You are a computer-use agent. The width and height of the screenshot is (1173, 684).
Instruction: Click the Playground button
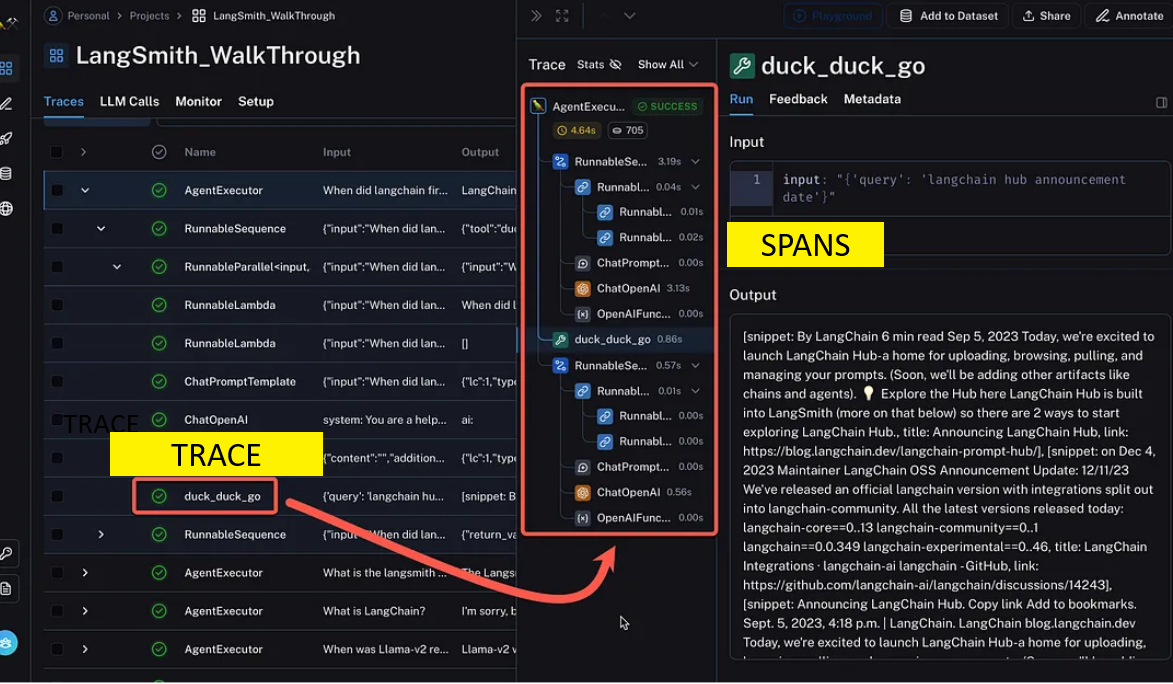click(833, 16)
